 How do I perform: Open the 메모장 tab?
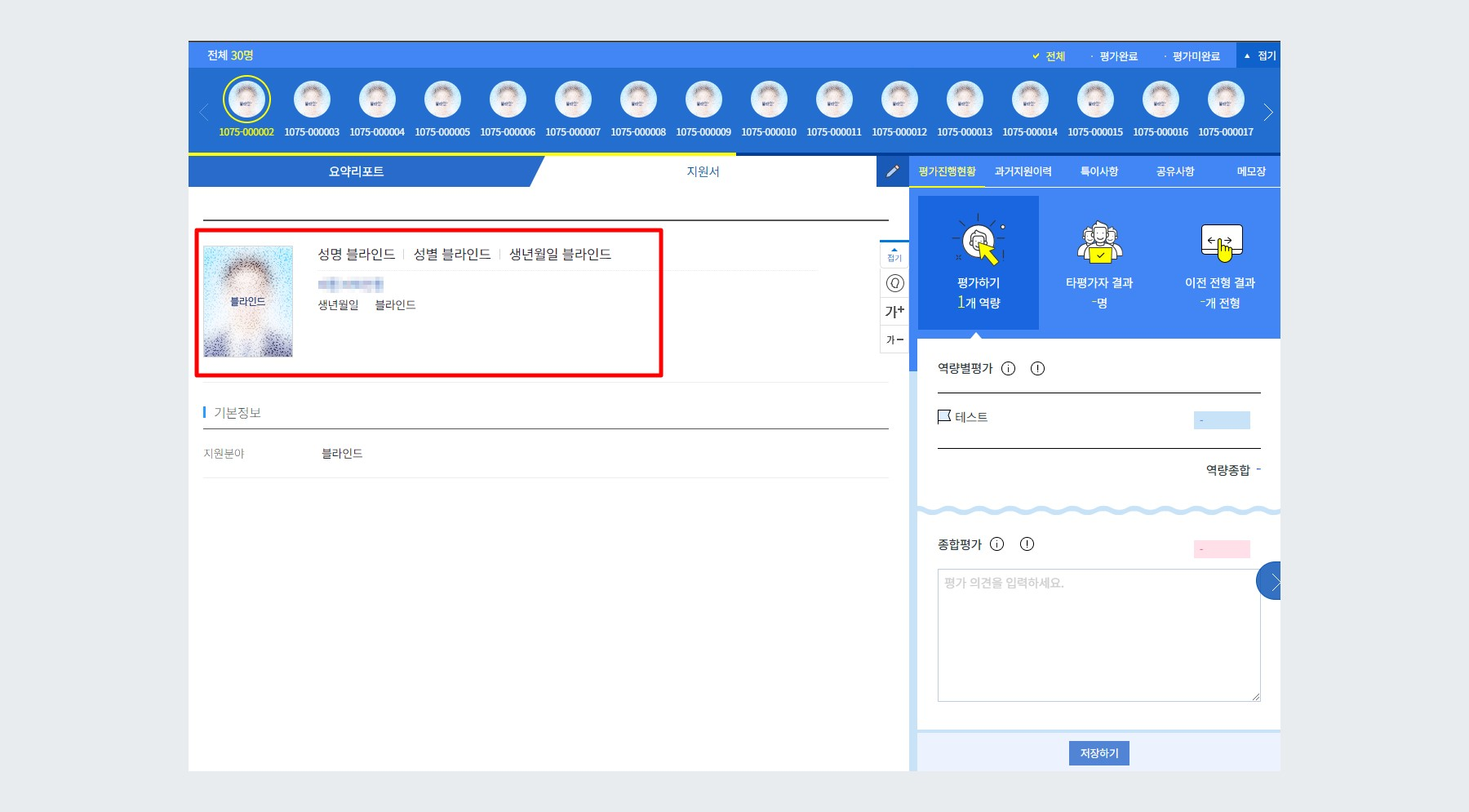[x=1251, y=171]
